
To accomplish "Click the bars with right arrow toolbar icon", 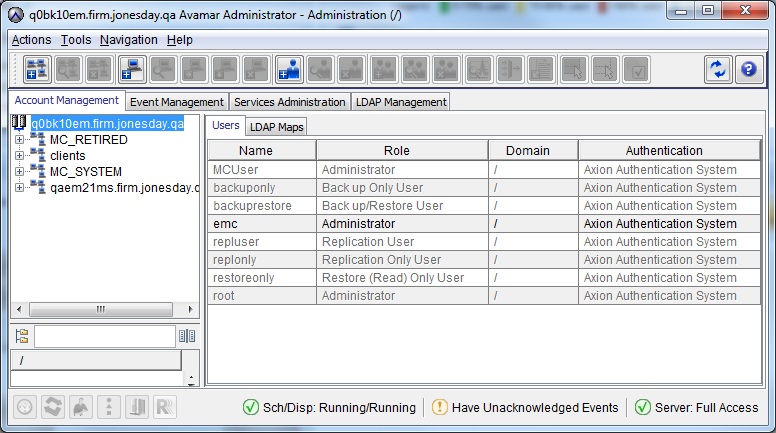I will click(x=510, y=69).
